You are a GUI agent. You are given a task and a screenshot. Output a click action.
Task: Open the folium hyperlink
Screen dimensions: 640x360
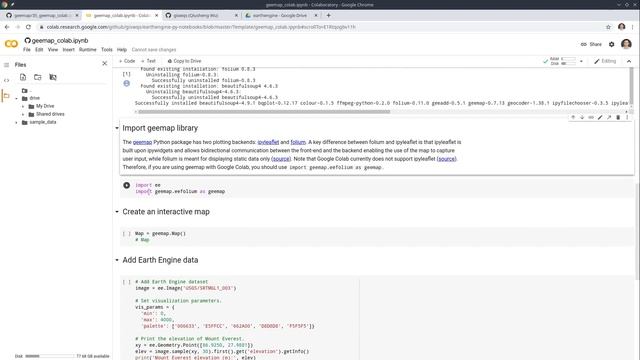pos(298,142)
